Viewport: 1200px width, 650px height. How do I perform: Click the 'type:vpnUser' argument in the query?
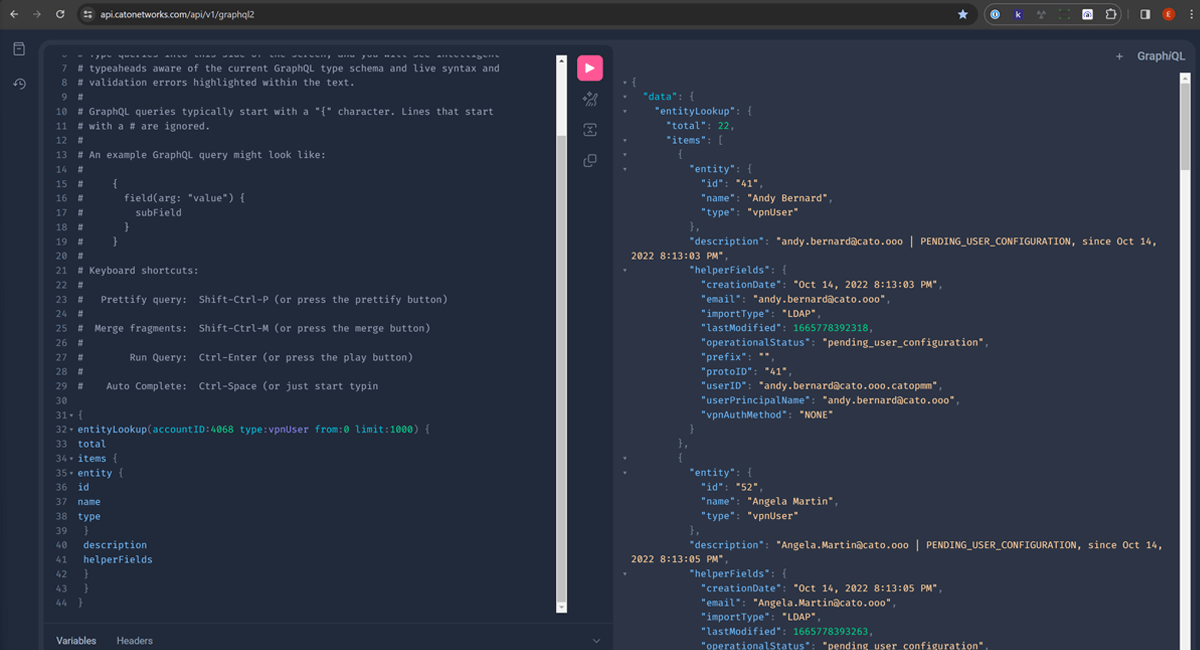tap(274, 429)
